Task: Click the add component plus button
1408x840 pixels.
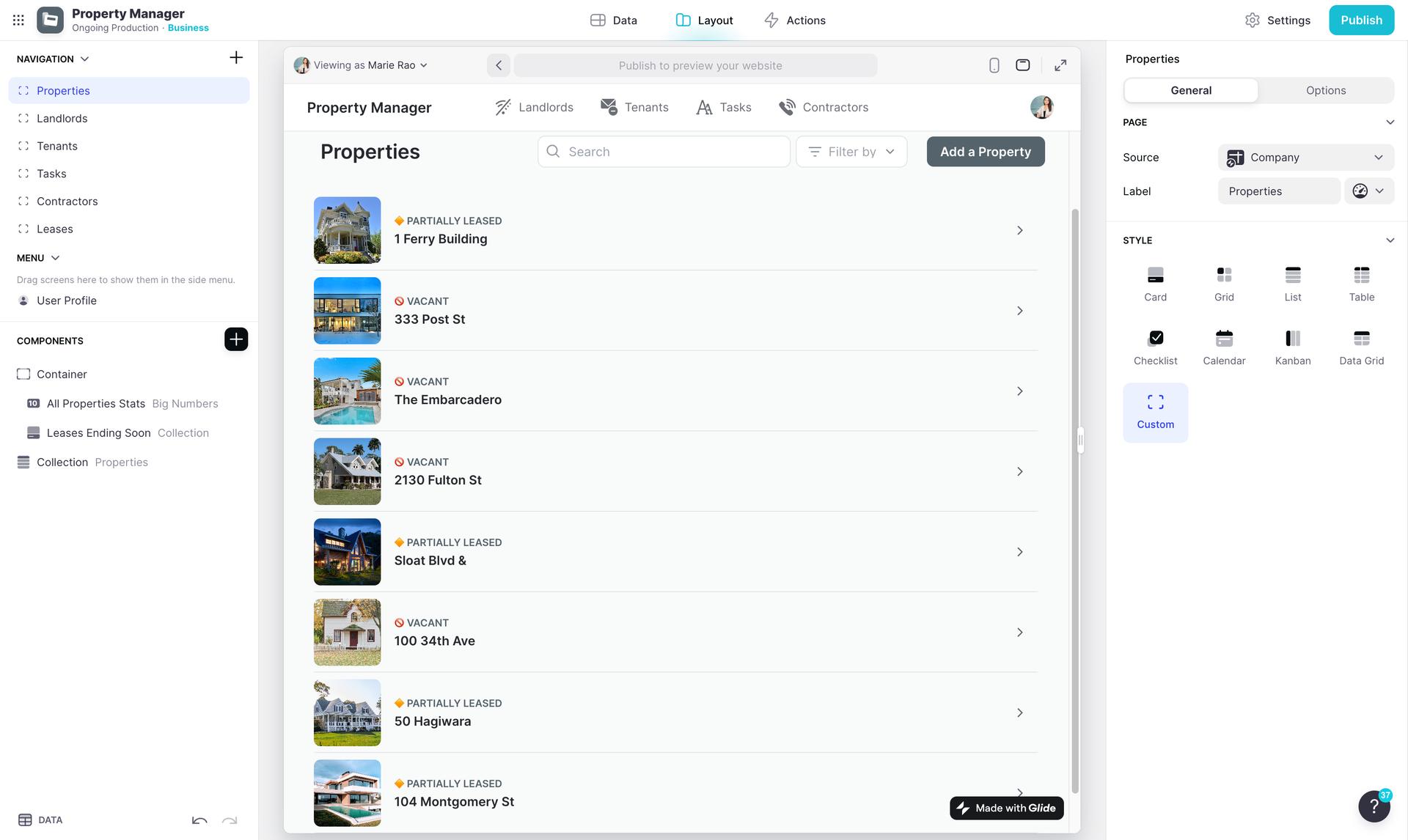Action: (235, 339)
